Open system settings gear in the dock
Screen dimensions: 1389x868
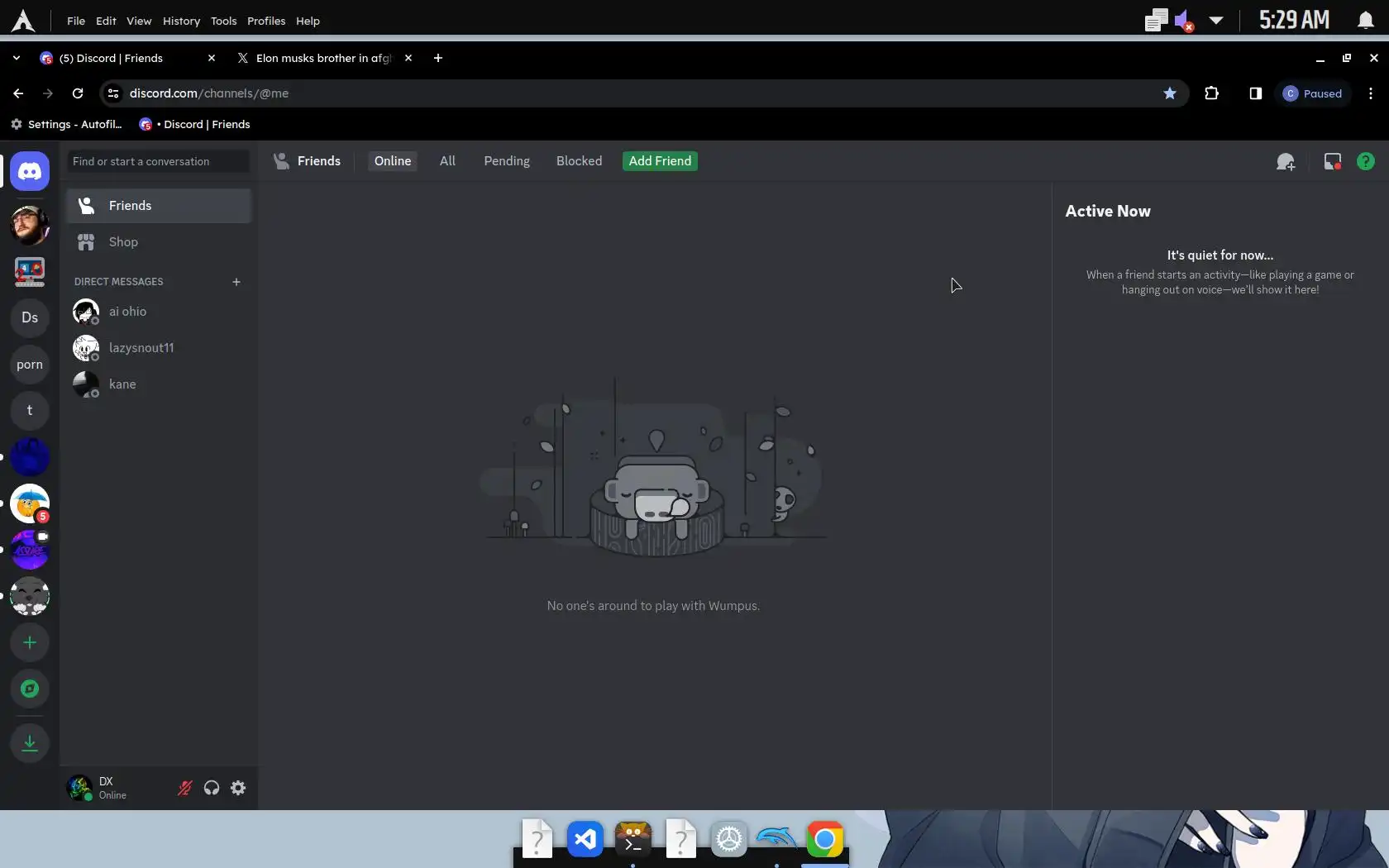(729, 840)
